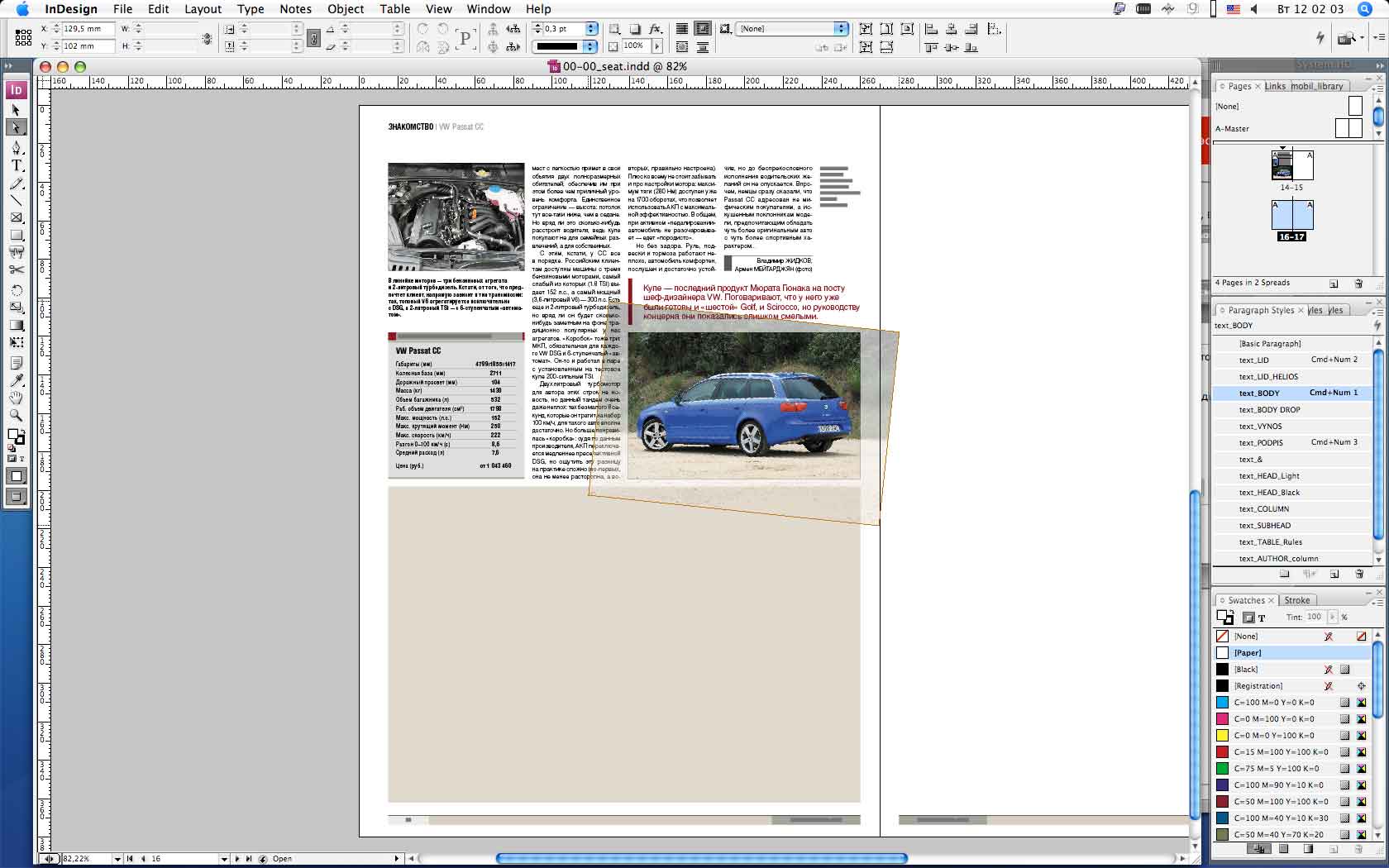
Task: Select the Direct Selection tool
Action: click(x=16, y=128)
